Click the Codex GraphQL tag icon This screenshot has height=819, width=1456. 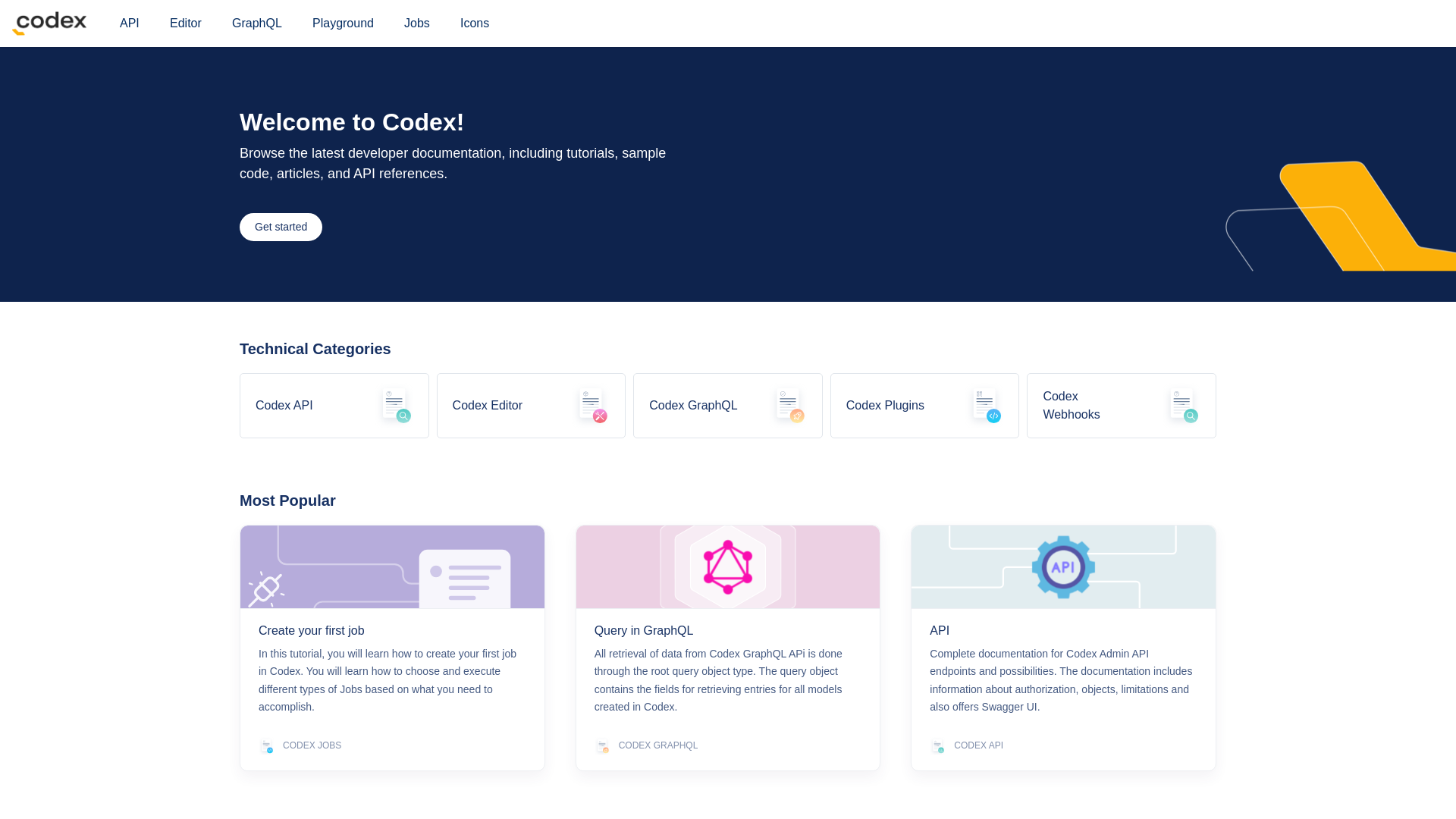602,746
